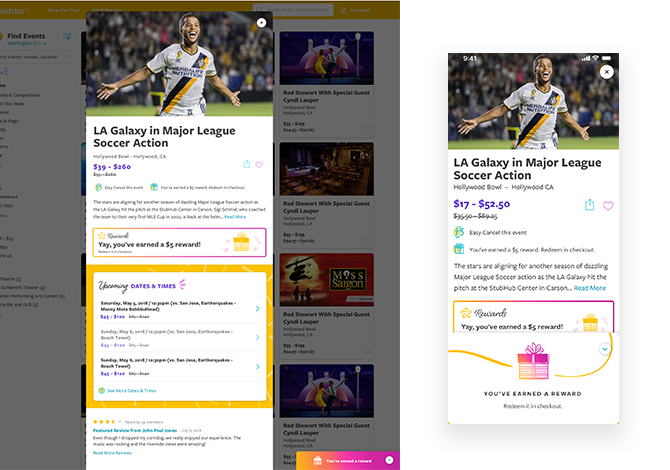Open the dark theater interior thumbnail card

pos(326,169)
